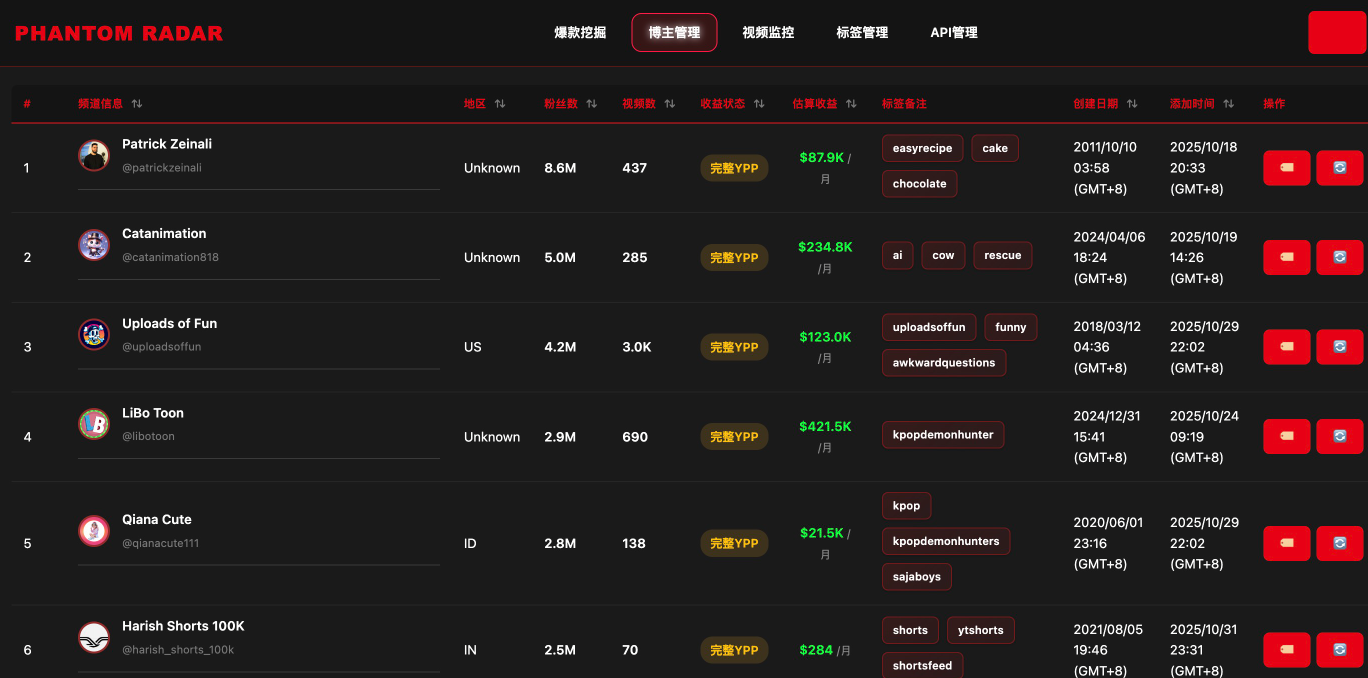Click the chocolate tag under Patrick Zeinali
The height and width of the screenshot is (678, 1368).
919,183
